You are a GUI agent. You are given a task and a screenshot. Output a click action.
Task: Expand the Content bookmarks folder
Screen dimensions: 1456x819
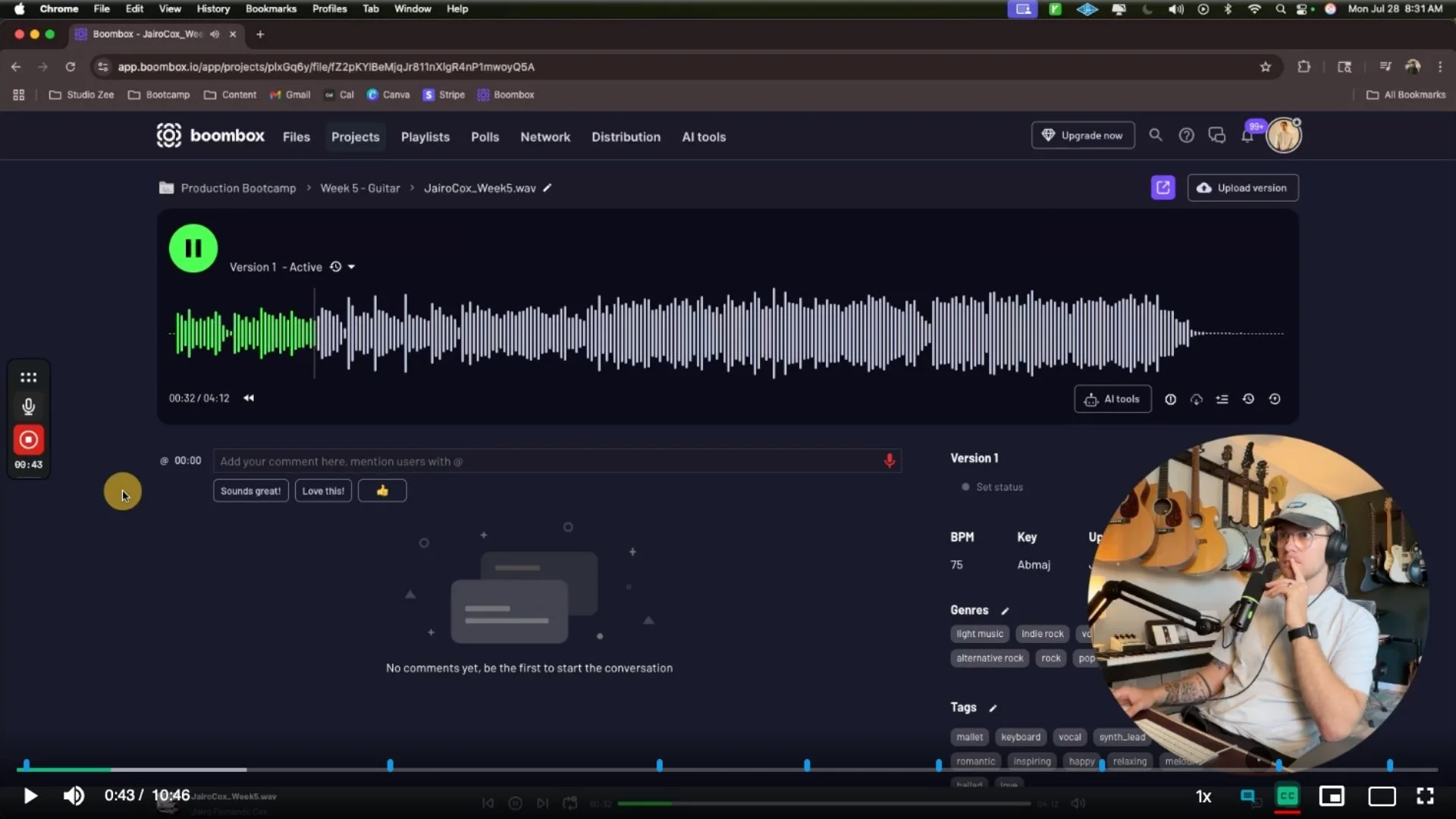coord(231,95)
